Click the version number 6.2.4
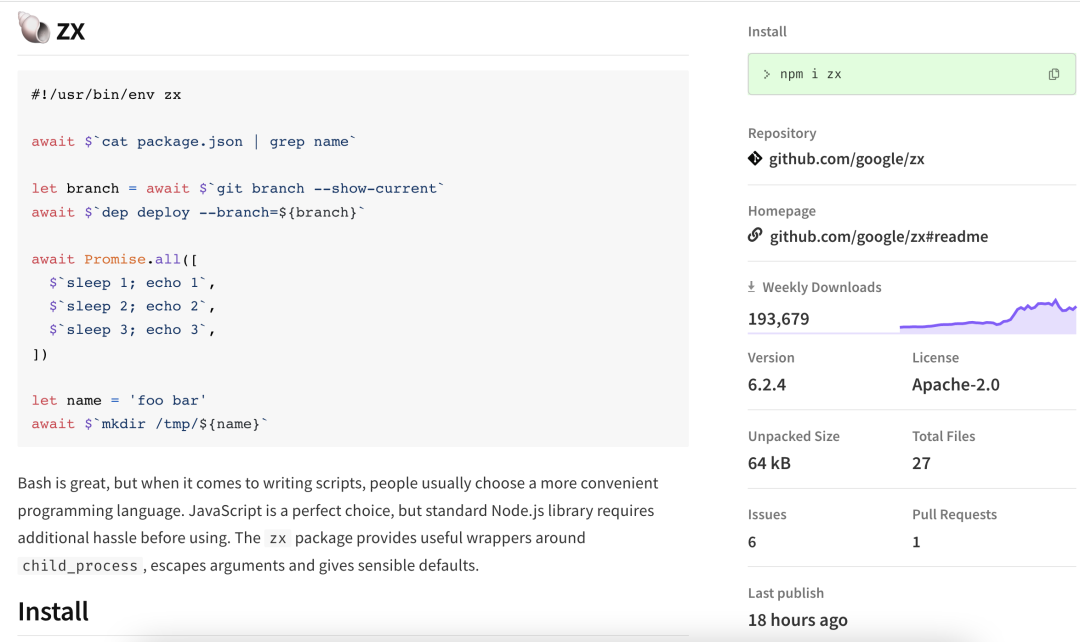Screen dimensions: 1080x642 tap(767, 385)
